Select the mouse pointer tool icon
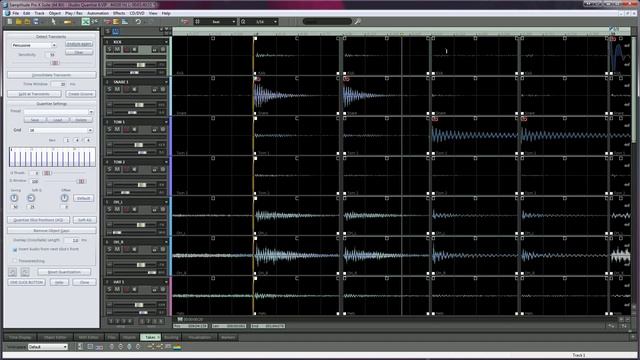640x360 pixels. (x=53, y=22)
